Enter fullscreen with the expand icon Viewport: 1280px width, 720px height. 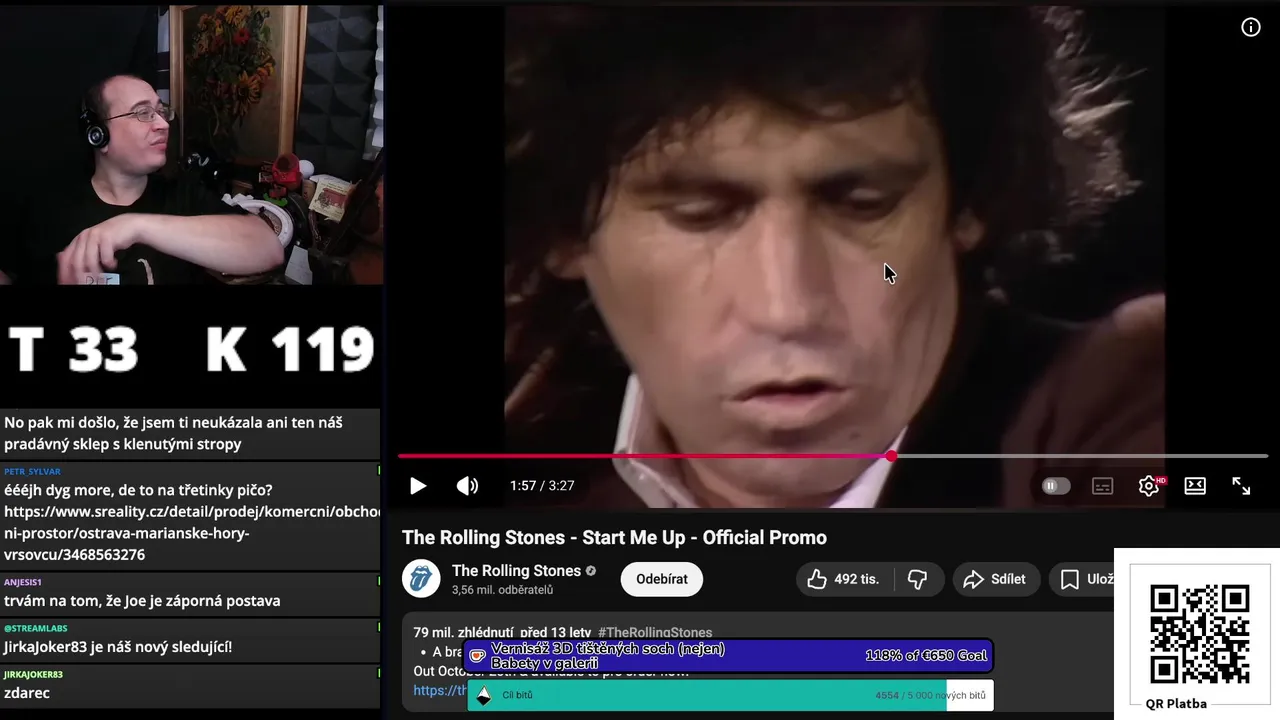(x=1241, y=486)
